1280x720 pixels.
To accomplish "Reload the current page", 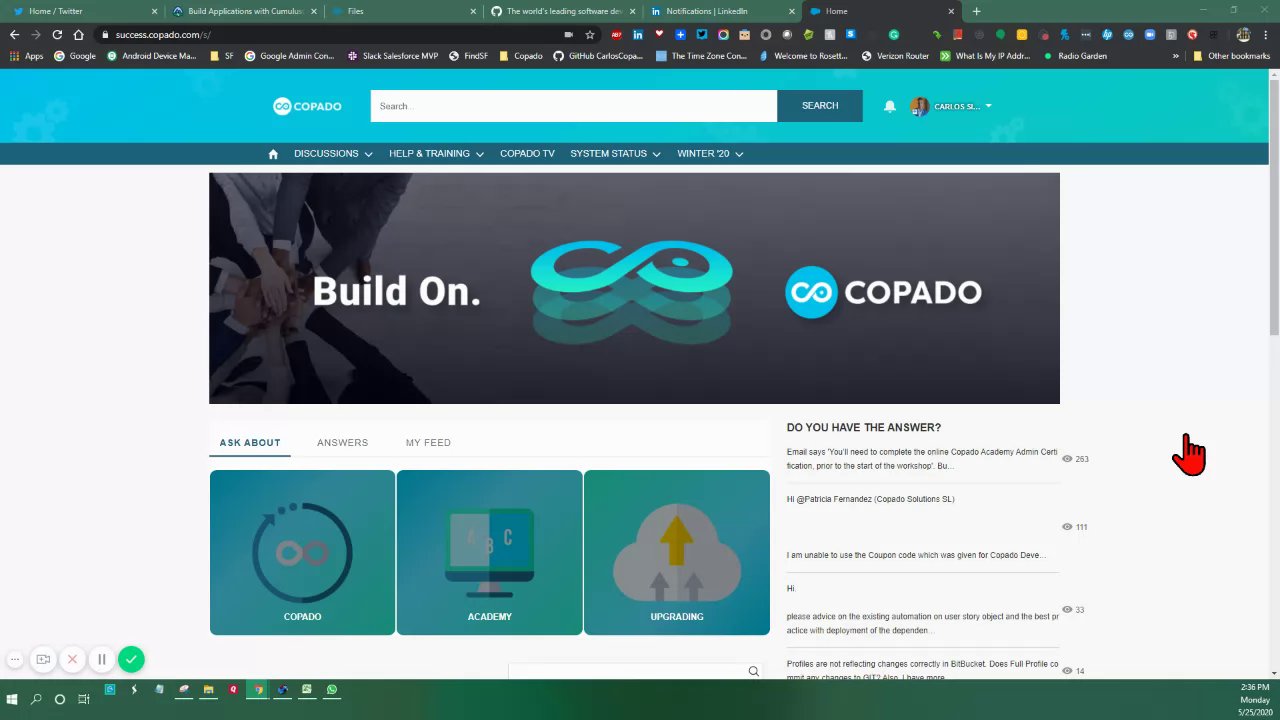I will tap(57, 35).
